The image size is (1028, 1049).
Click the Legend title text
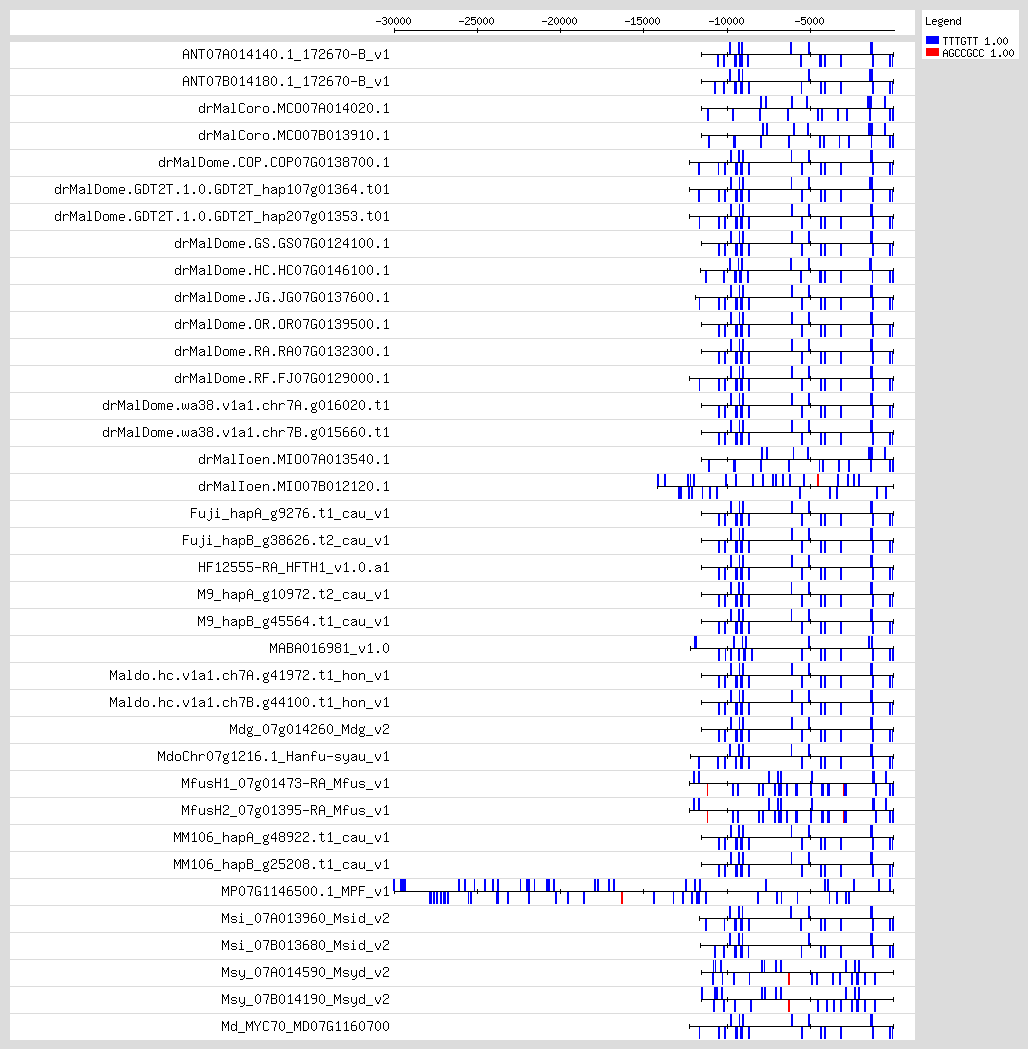943,21
